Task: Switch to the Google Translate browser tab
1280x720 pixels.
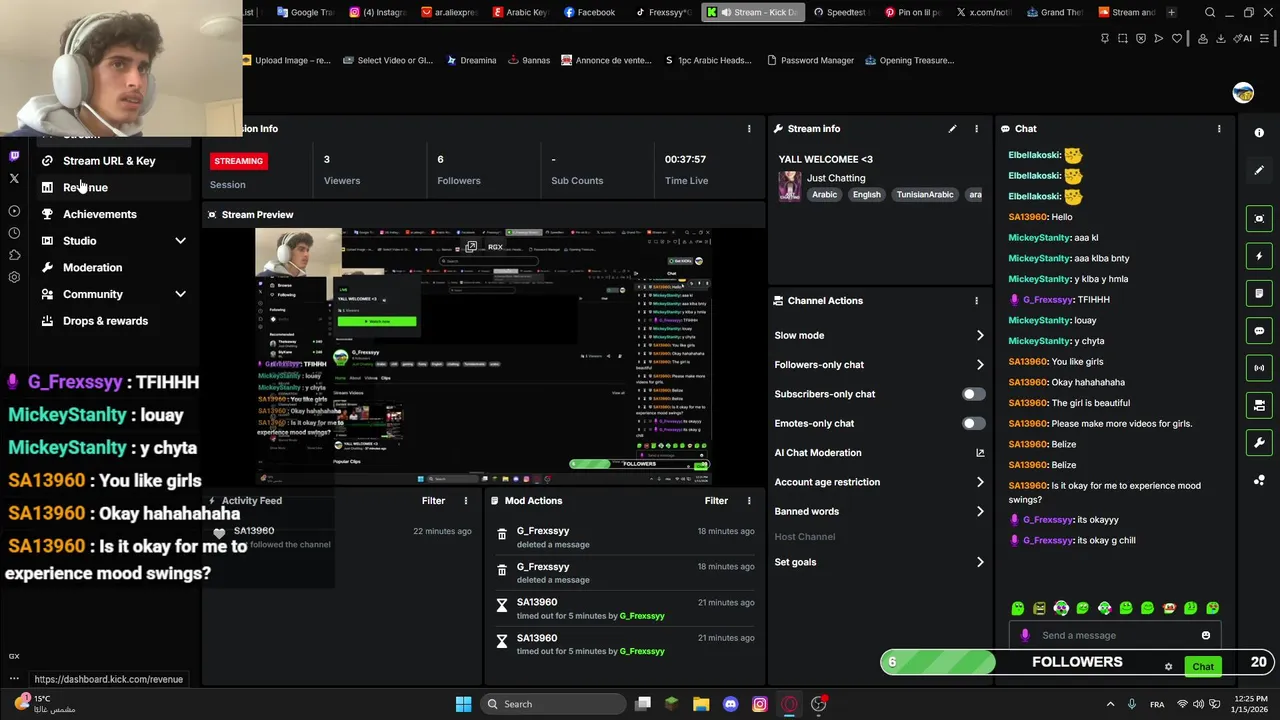Action: 305,12
